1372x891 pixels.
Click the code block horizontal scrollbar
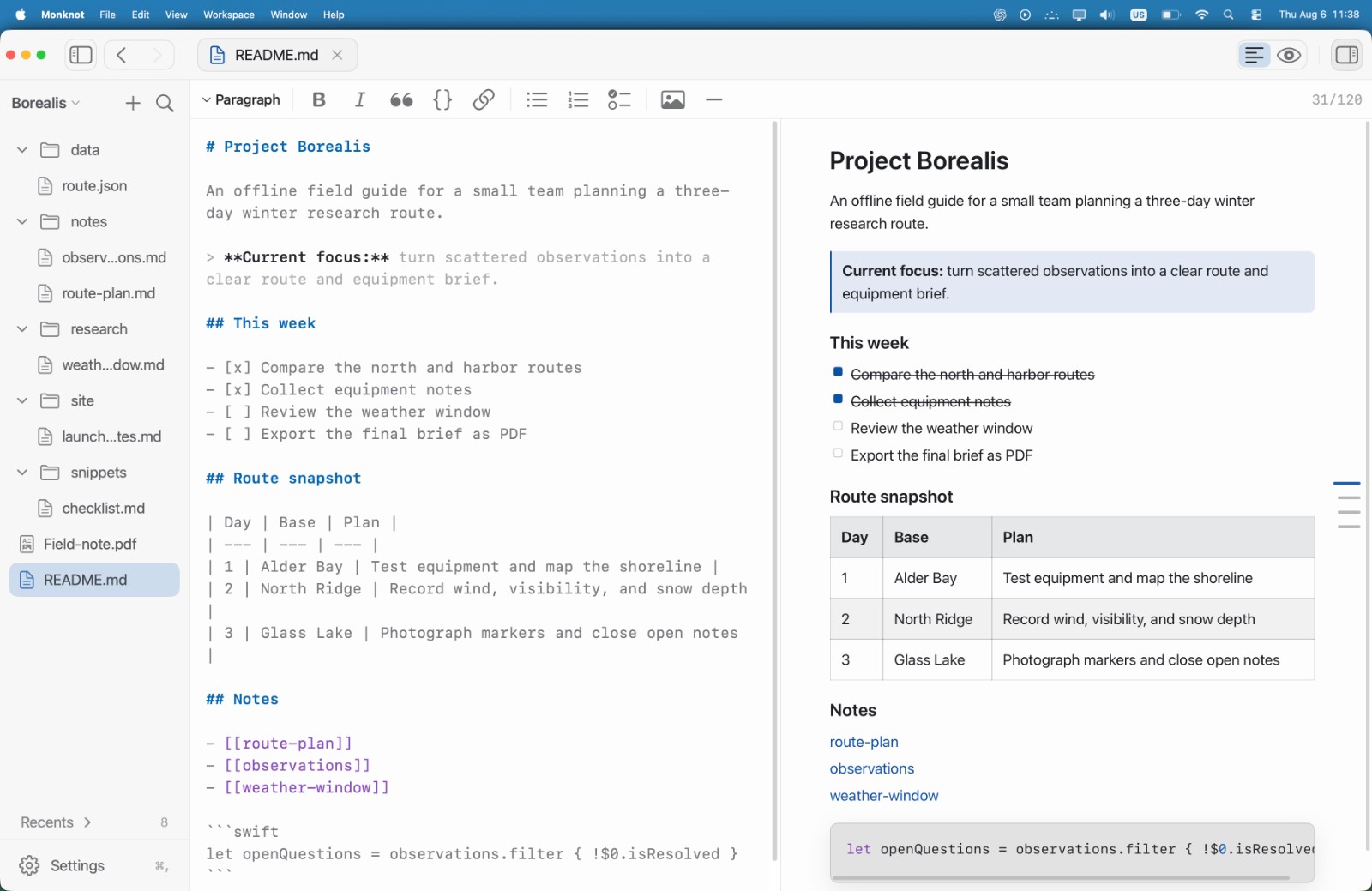[x=1061, y=878]
